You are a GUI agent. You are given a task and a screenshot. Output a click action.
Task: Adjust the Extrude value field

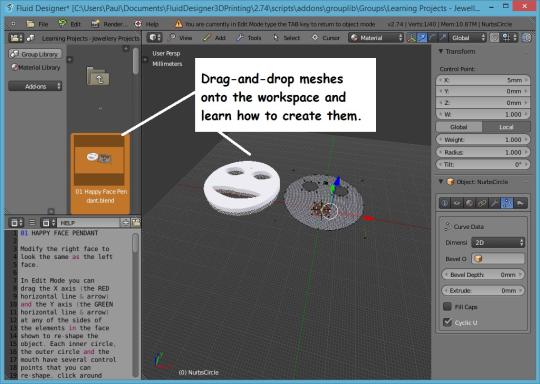pos(483,291)
